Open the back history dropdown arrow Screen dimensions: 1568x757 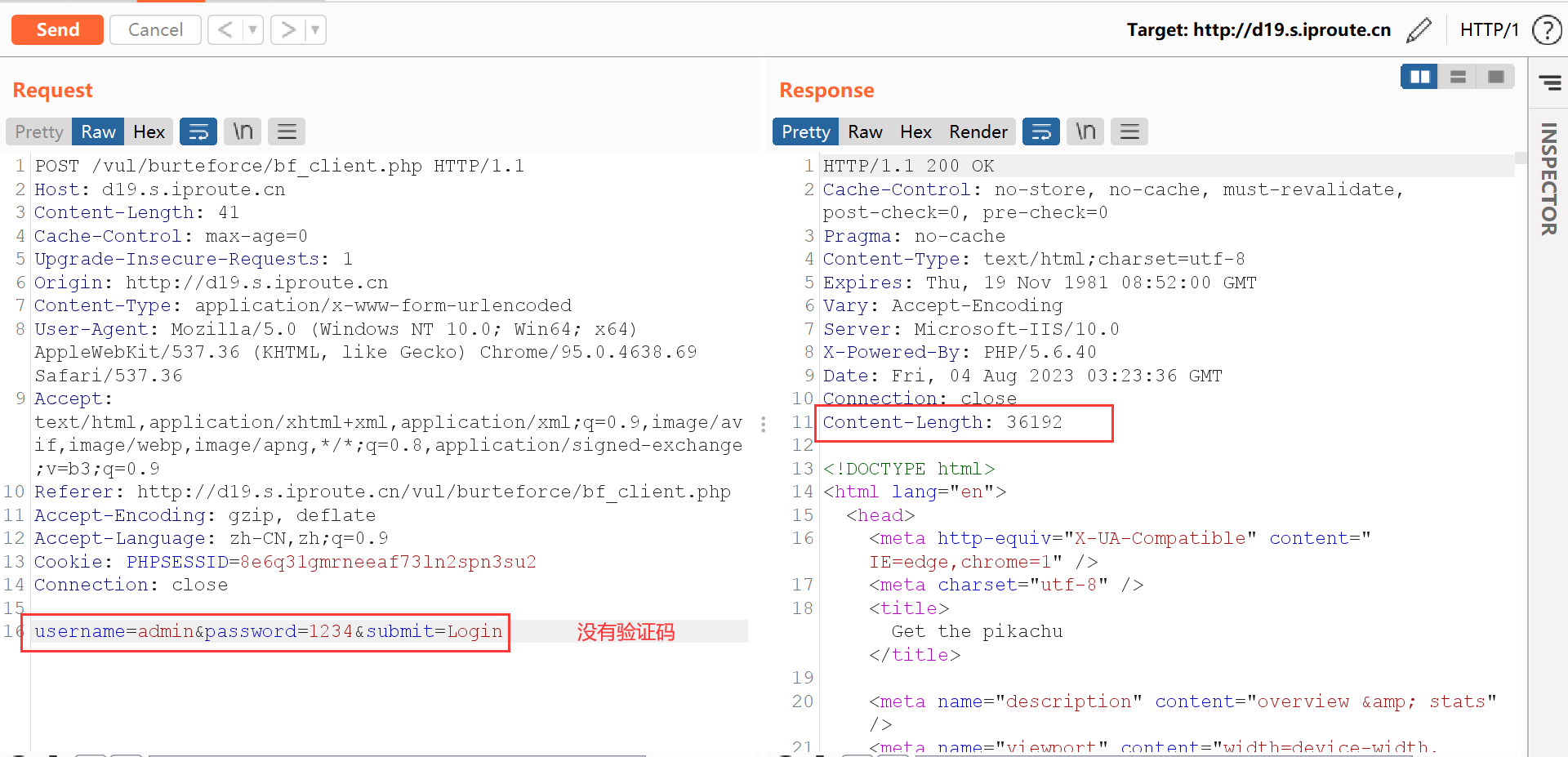(x=253, y=30)
